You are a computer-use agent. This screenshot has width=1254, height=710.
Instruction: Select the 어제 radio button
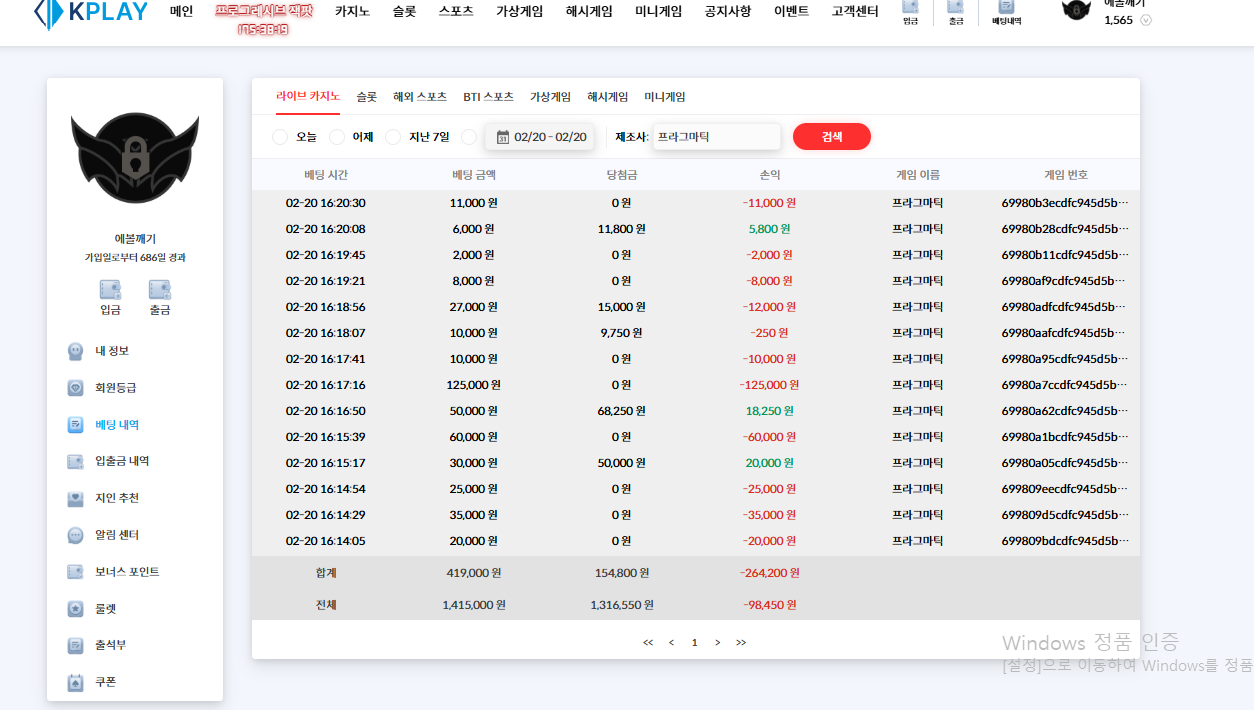click(x=337, y=137)
